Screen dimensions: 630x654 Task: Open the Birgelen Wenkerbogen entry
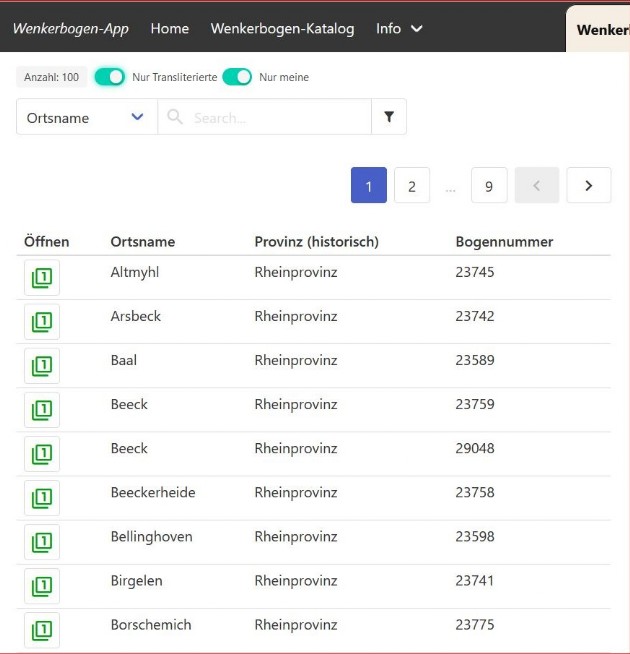tap(42, 586)
